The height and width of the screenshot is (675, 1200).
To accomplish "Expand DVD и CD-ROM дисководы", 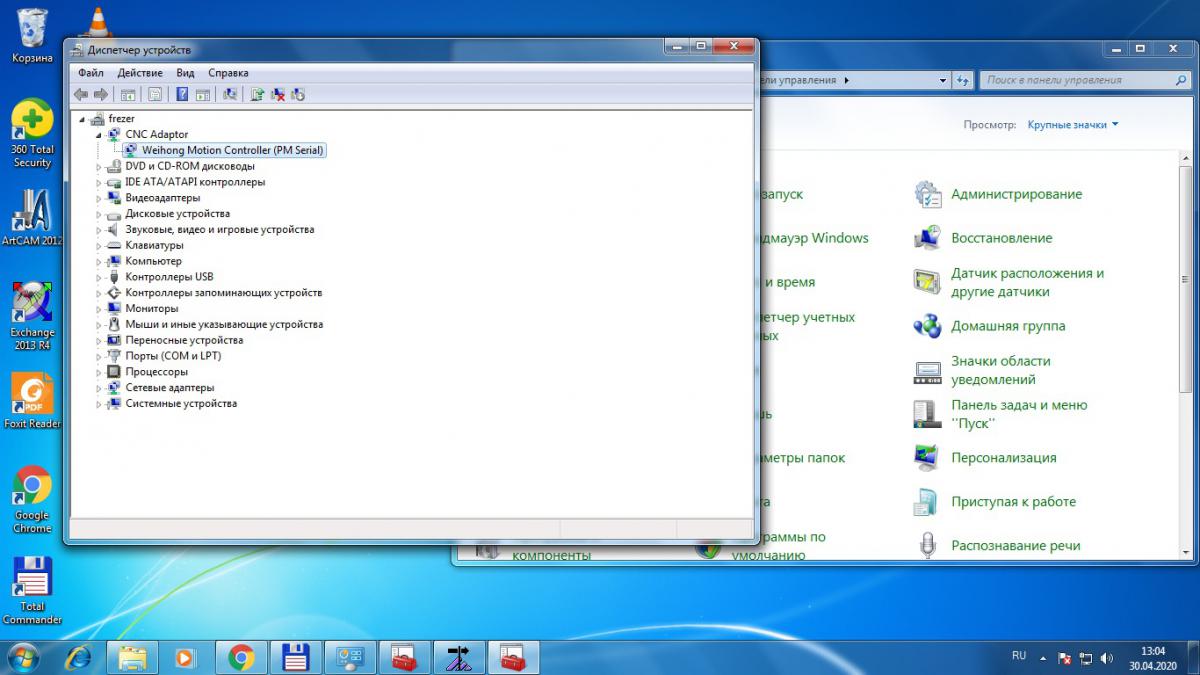I will click(x=99, y=166).
